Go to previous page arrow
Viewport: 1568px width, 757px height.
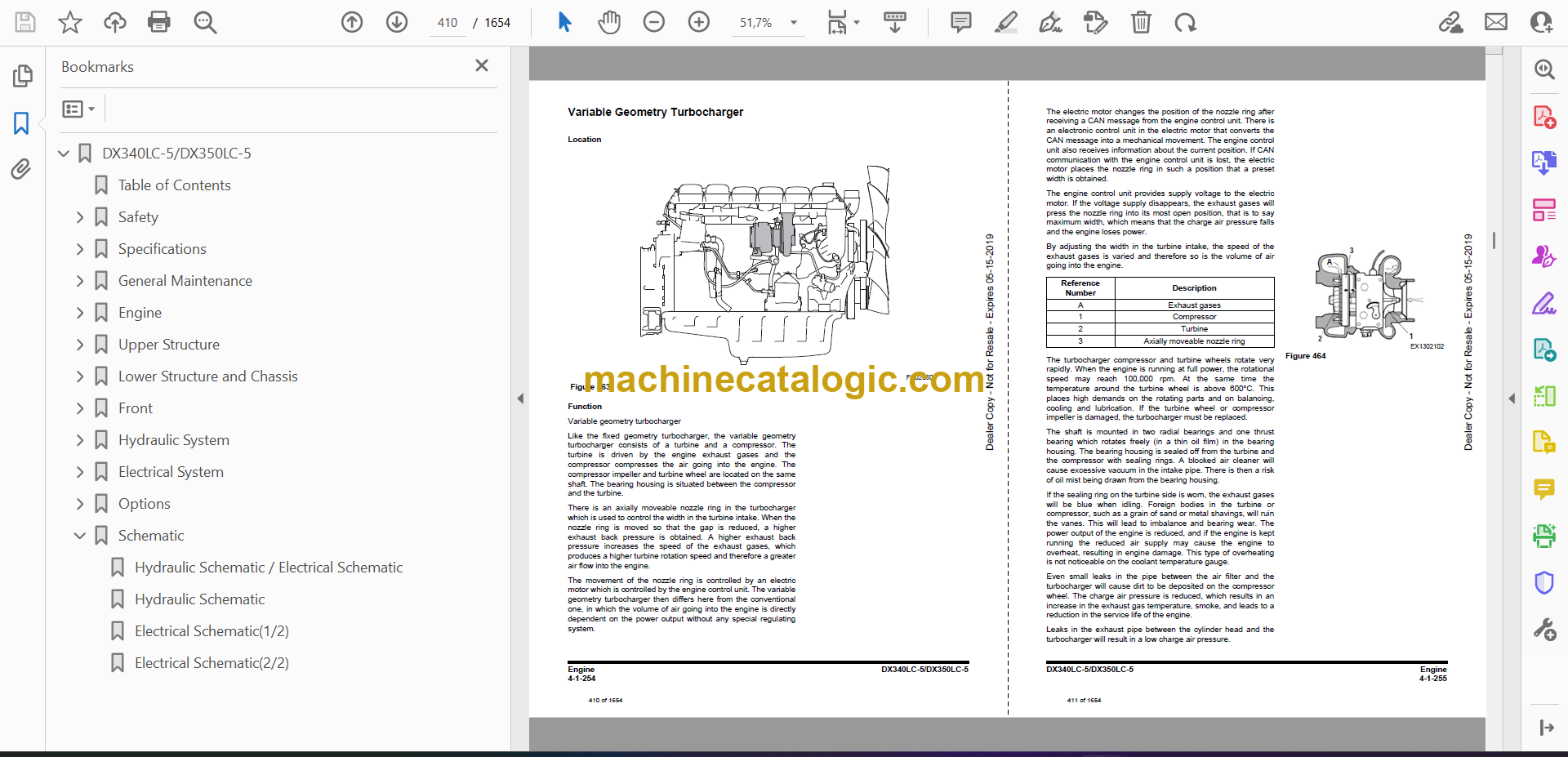click(x=352, y=22)
